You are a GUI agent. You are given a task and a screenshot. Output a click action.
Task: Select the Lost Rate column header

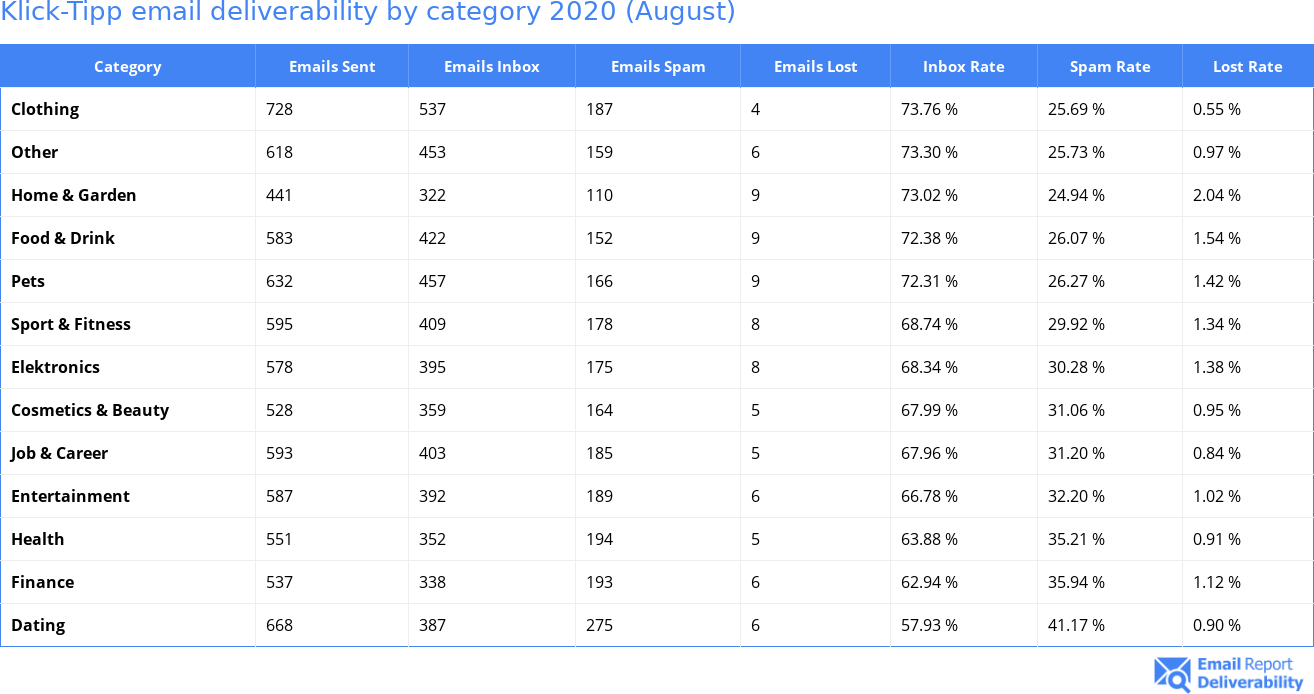click(x=1247, y=67)
